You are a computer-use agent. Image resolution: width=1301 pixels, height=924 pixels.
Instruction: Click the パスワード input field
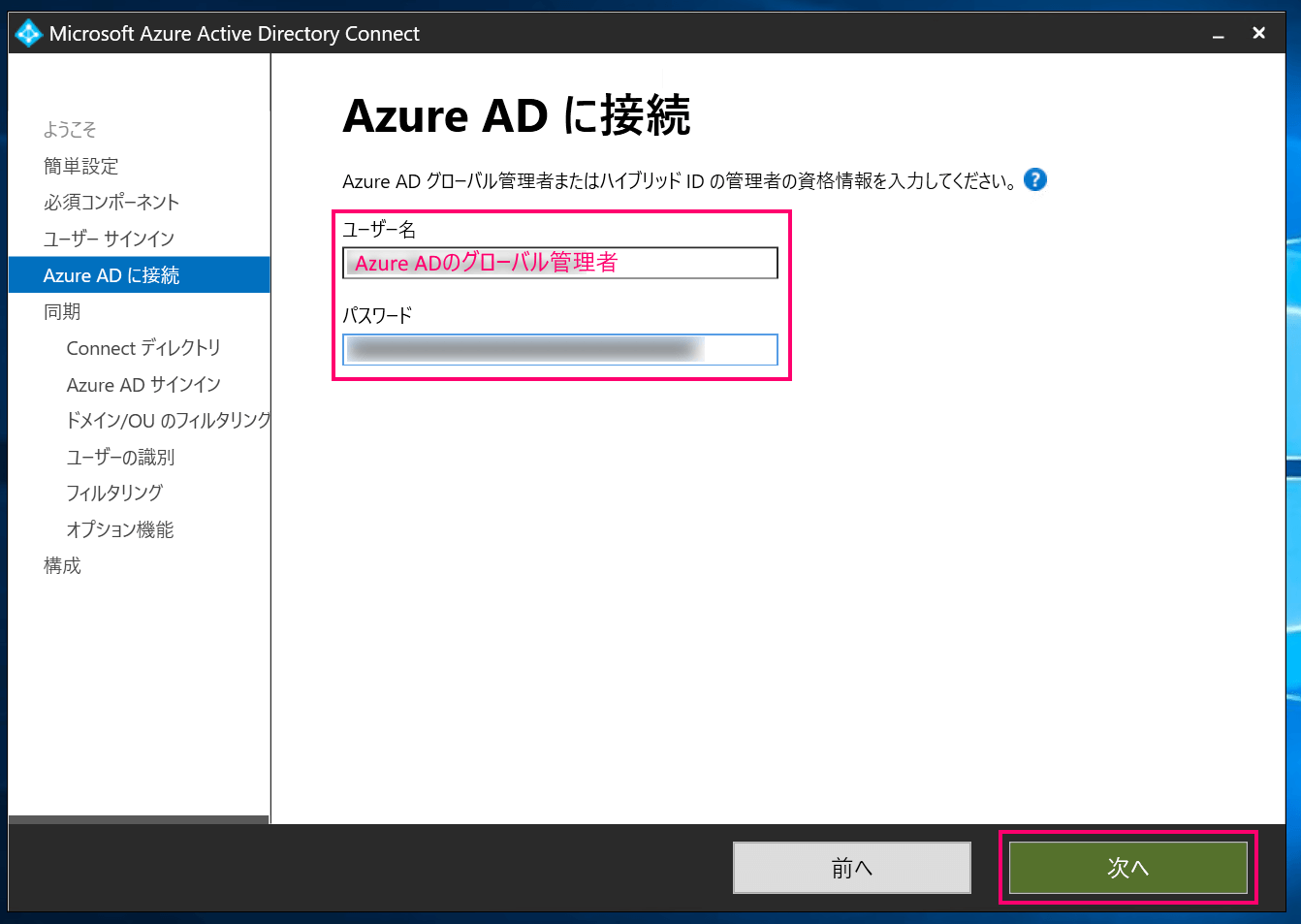pos(560,349)
